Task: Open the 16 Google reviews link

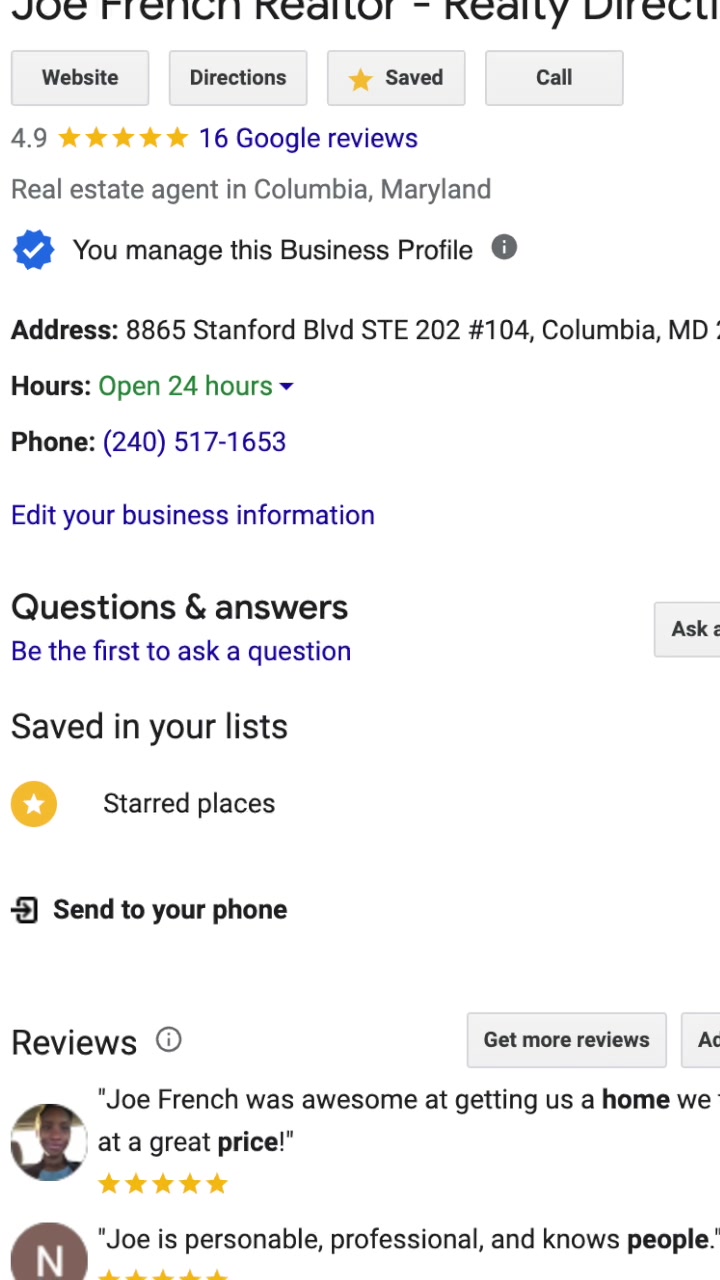Action: (x=308, y=138)
